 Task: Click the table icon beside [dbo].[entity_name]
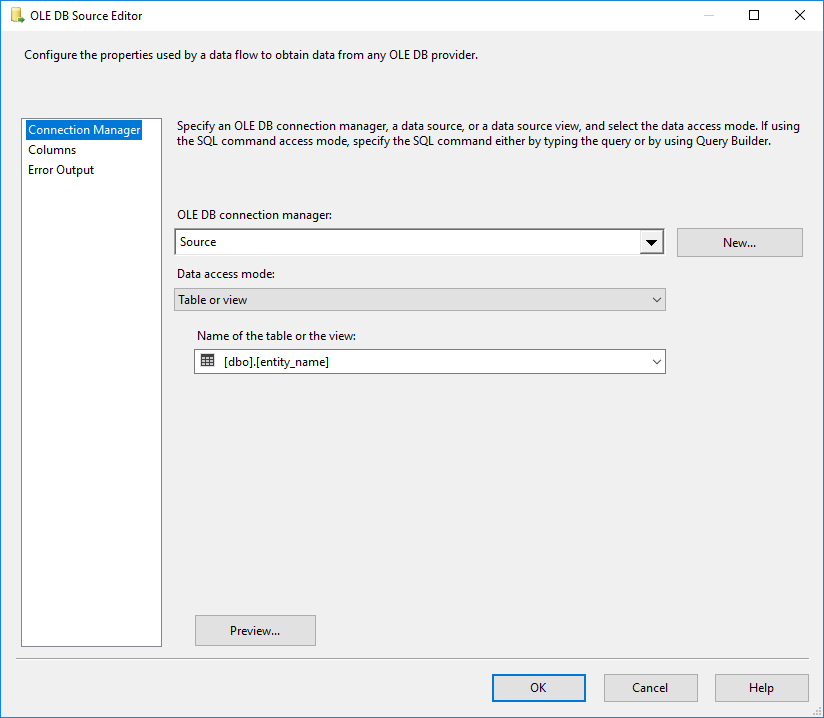click(x=208, y=361)
